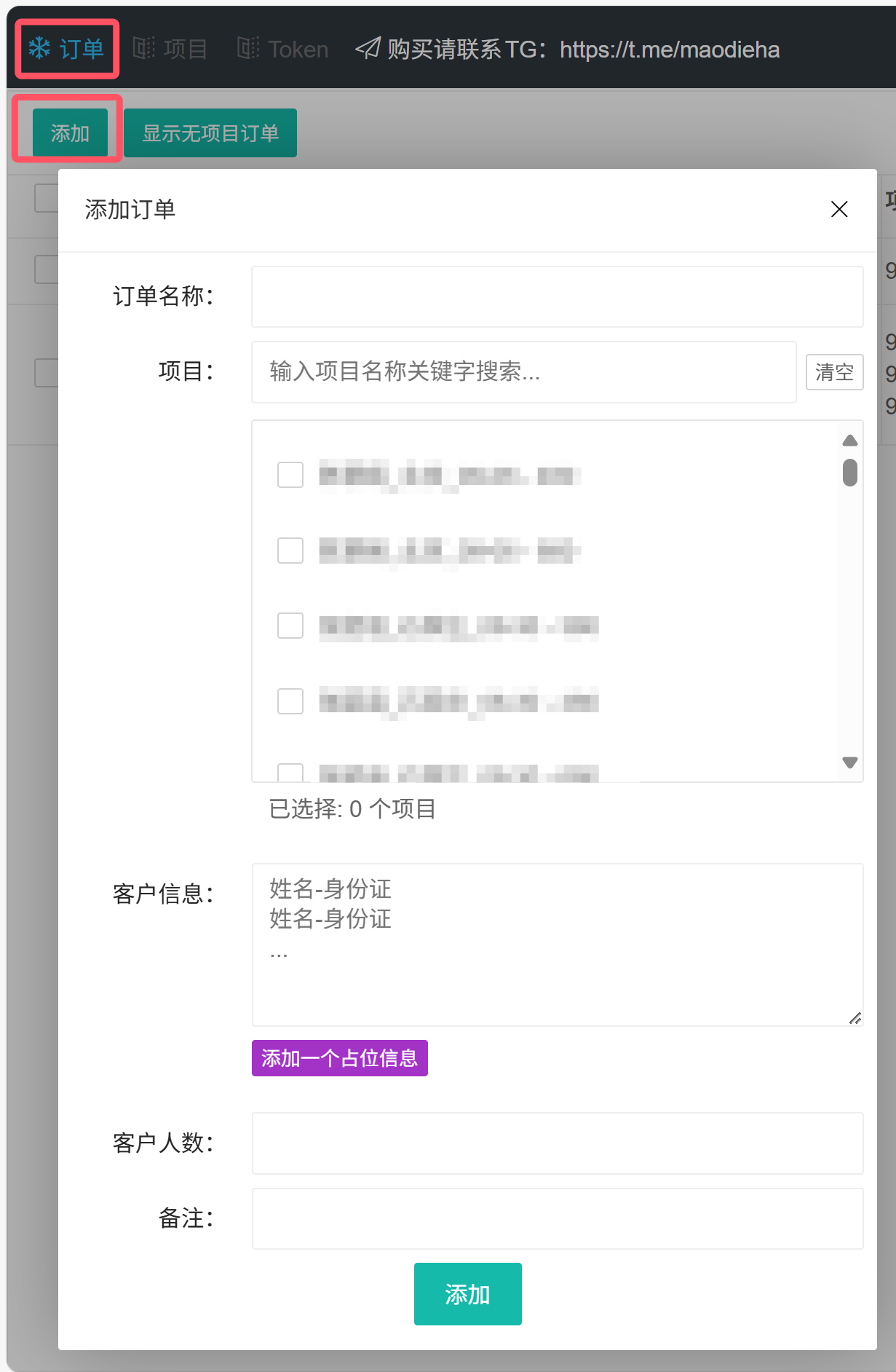Screen dimensions: 896x1372
Task: Switch to the 项目 tab
Action: coord(185,49)
